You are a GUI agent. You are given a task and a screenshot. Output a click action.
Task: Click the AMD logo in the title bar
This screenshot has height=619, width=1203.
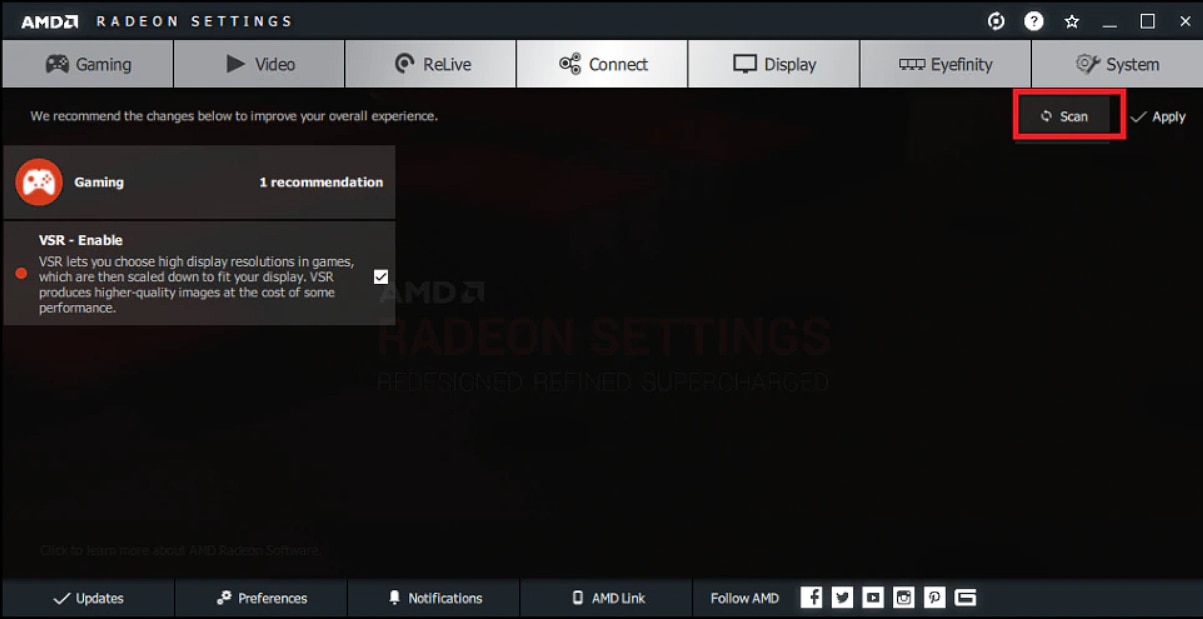point(50,21)
